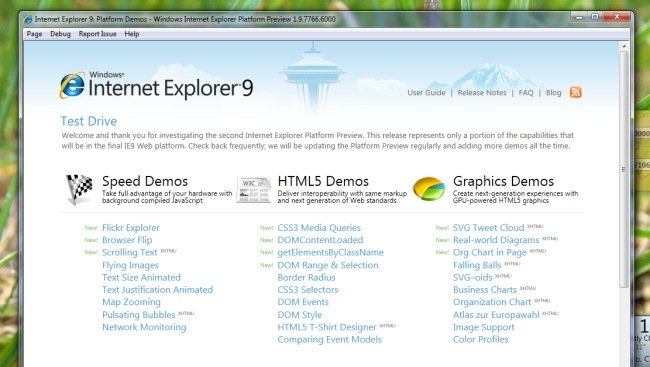The width and height of the screenshot is (650, 367).
Task: Open the Report Issue menu
Action: click(97, 34)
